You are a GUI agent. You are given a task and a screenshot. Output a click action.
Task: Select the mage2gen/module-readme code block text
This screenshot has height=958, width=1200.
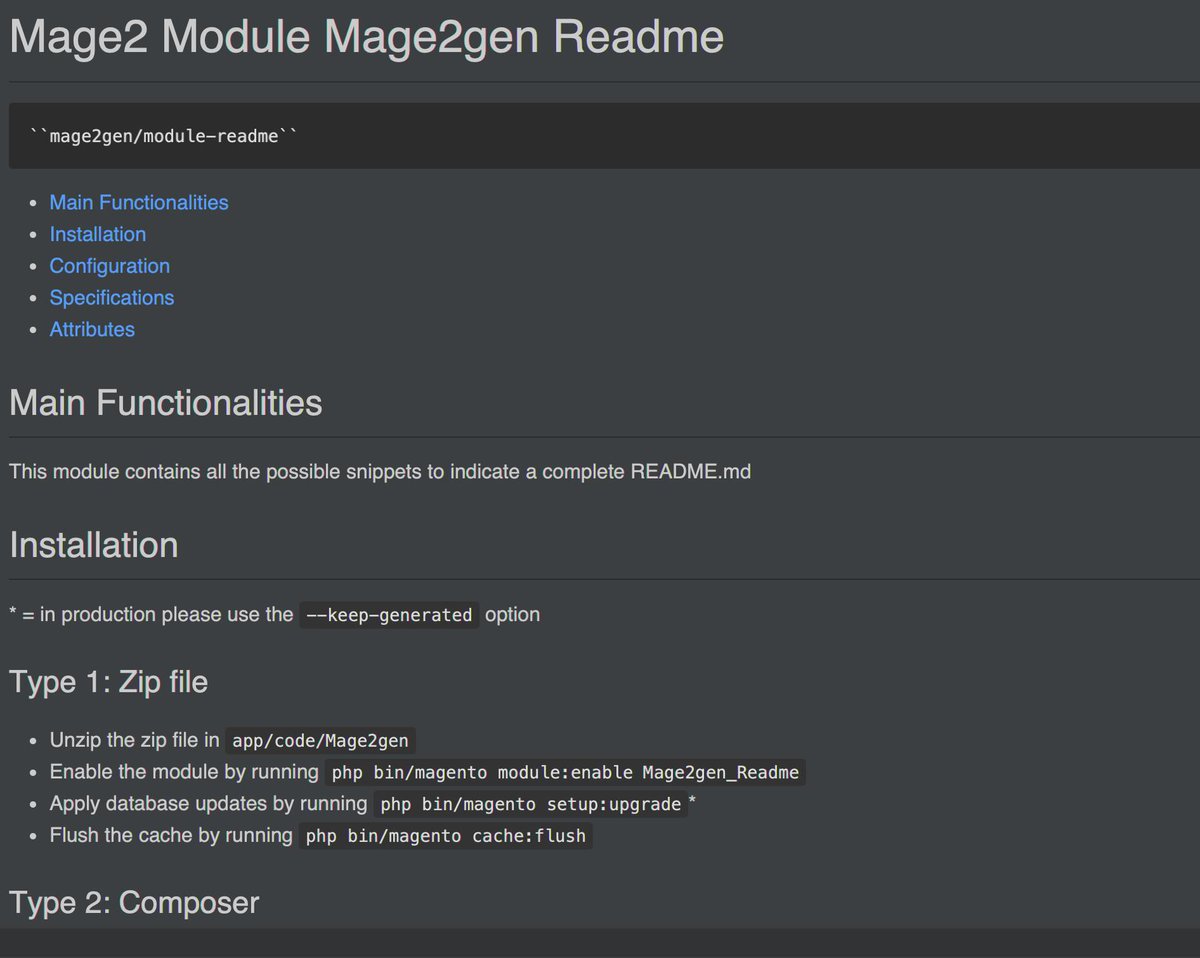pyautogui.click(x=164, y=136)
